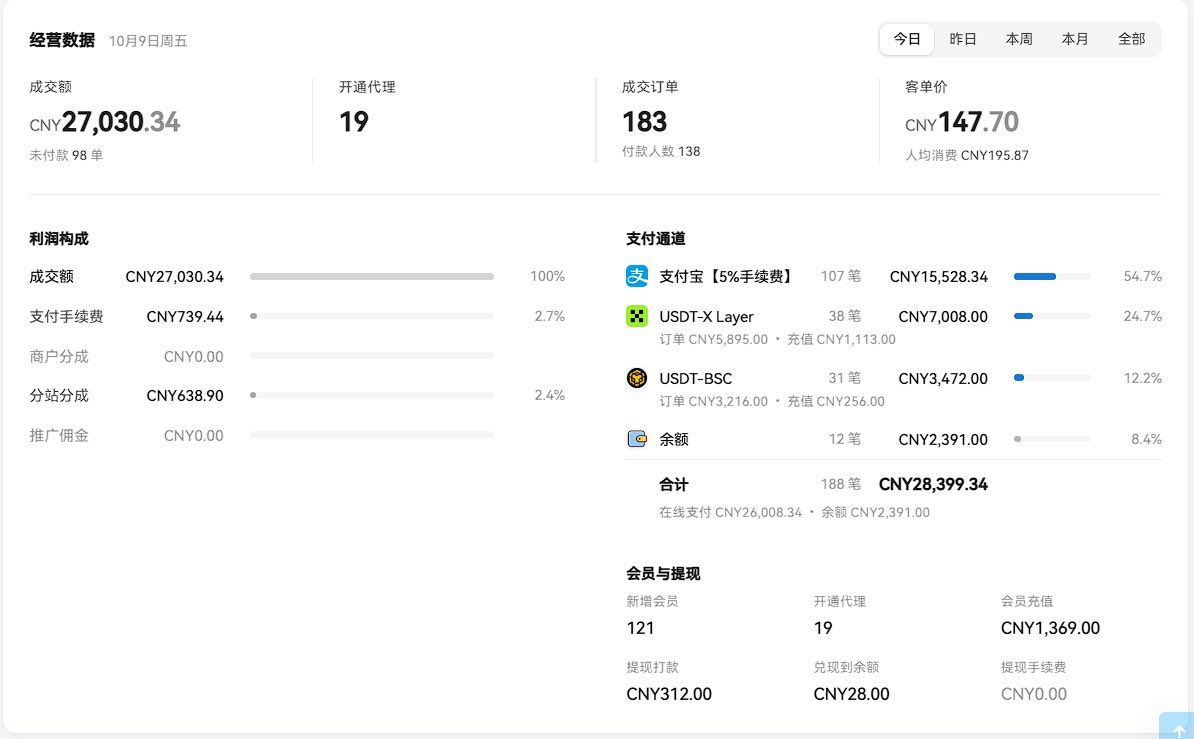Click the 支付通道 section heading
This screenshot has width=1194, height=739.
(x=656, y=239)
